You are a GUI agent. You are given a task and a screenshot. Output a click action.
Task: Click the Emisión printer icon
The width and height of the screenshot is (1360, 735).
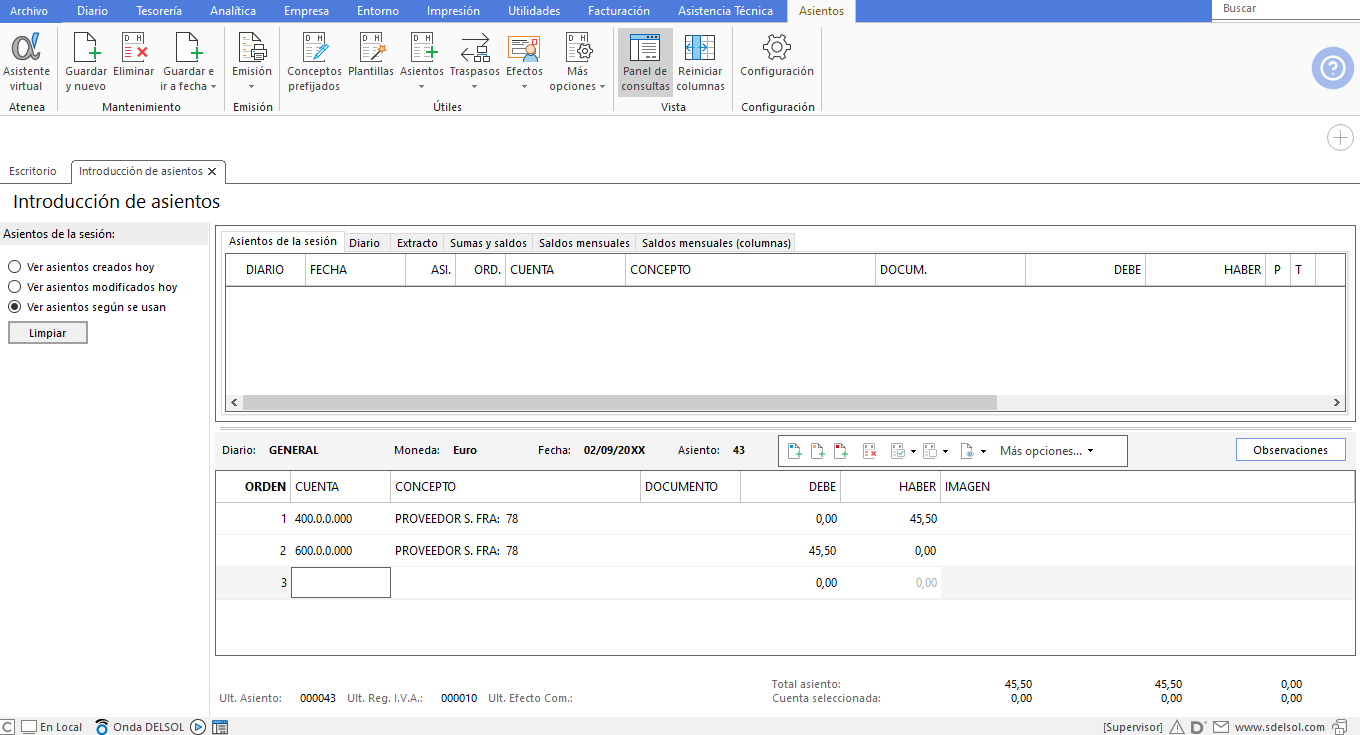pos(252,47)
